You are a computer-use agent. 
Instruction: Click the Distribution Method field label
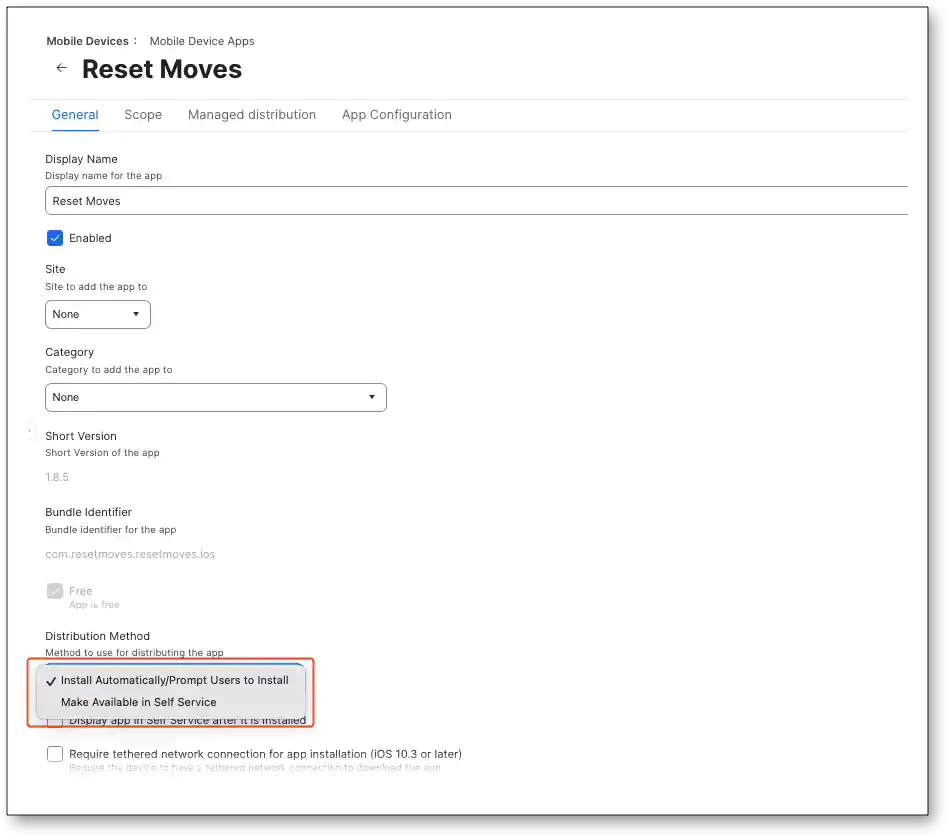click(97, 636)
